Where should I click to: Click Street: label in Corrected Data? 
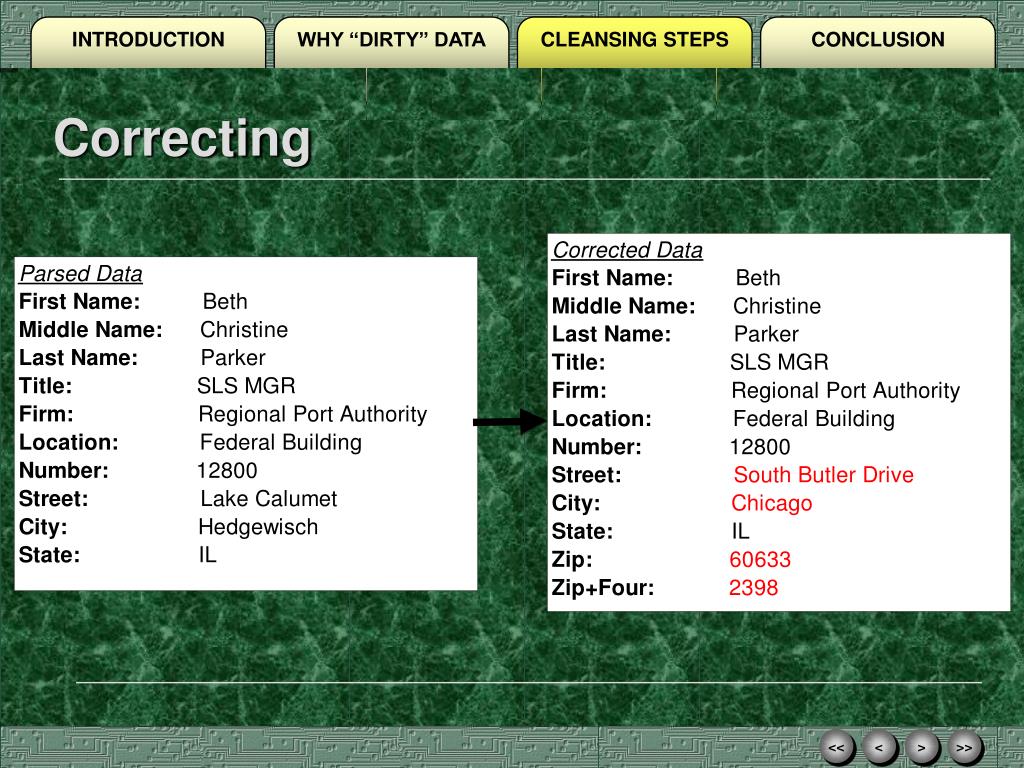[586, 475]
